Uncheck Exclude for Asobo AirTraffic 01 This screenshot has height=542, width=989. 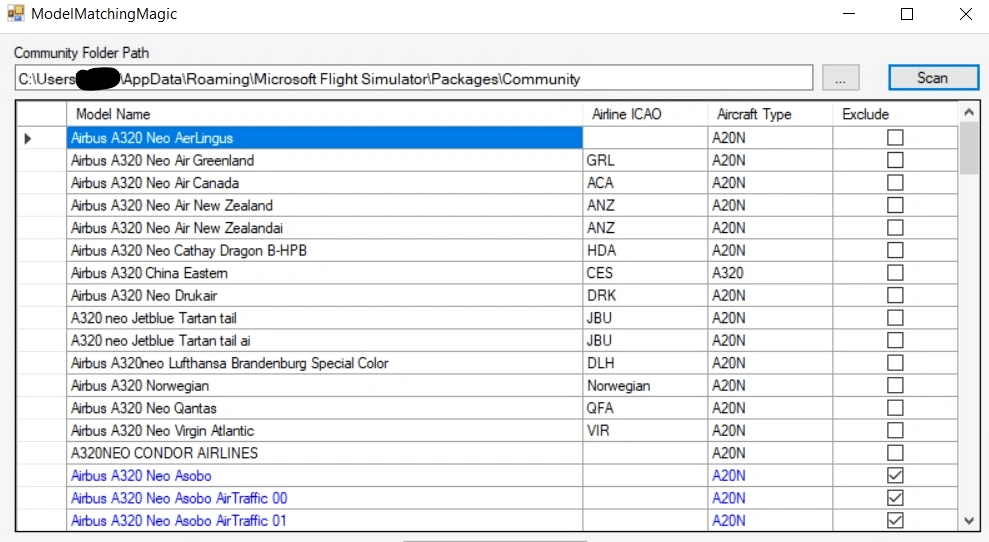(895, 521)
